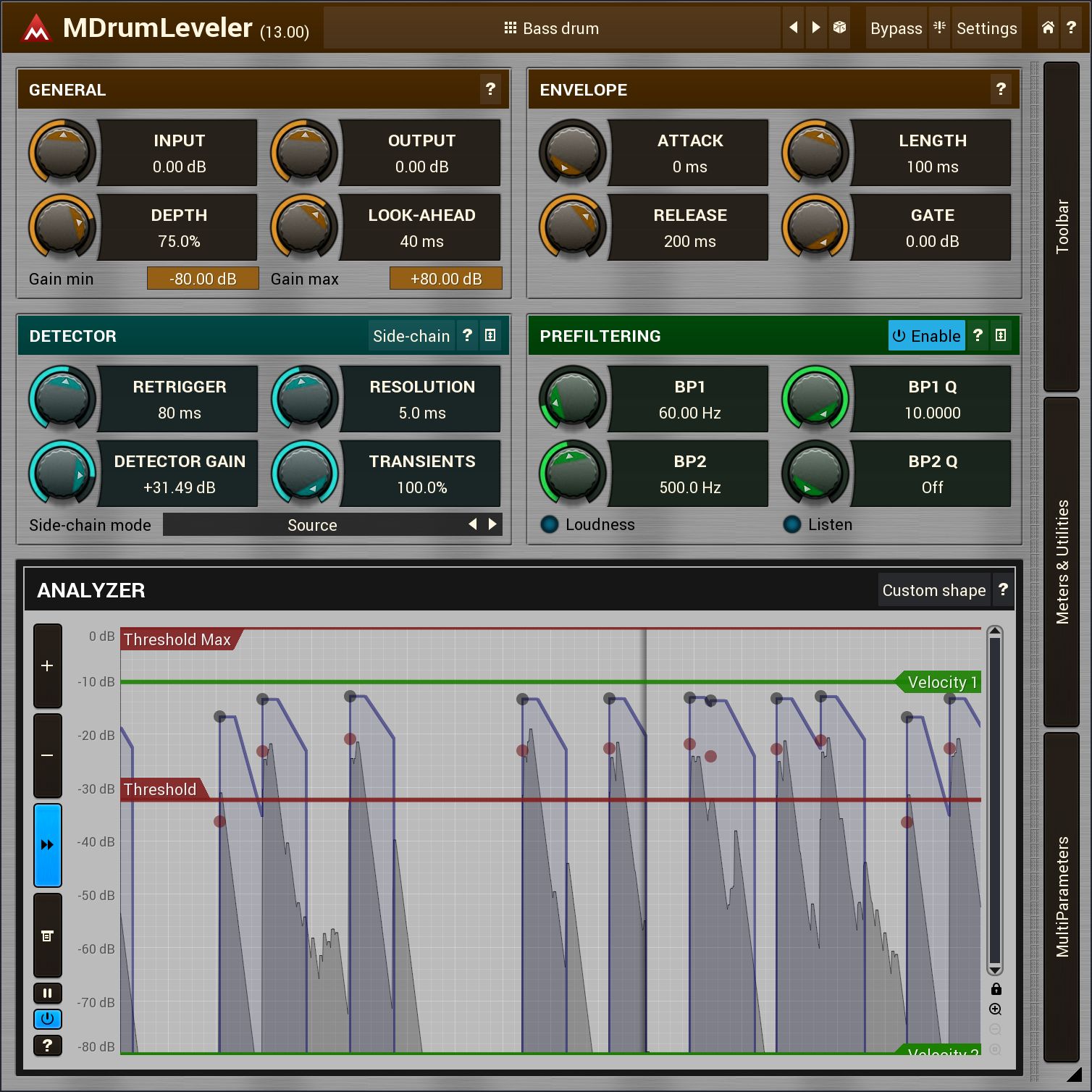1092x1092 pixels.
Task: Enable the Loudness option
Action: tap(550, 524)
